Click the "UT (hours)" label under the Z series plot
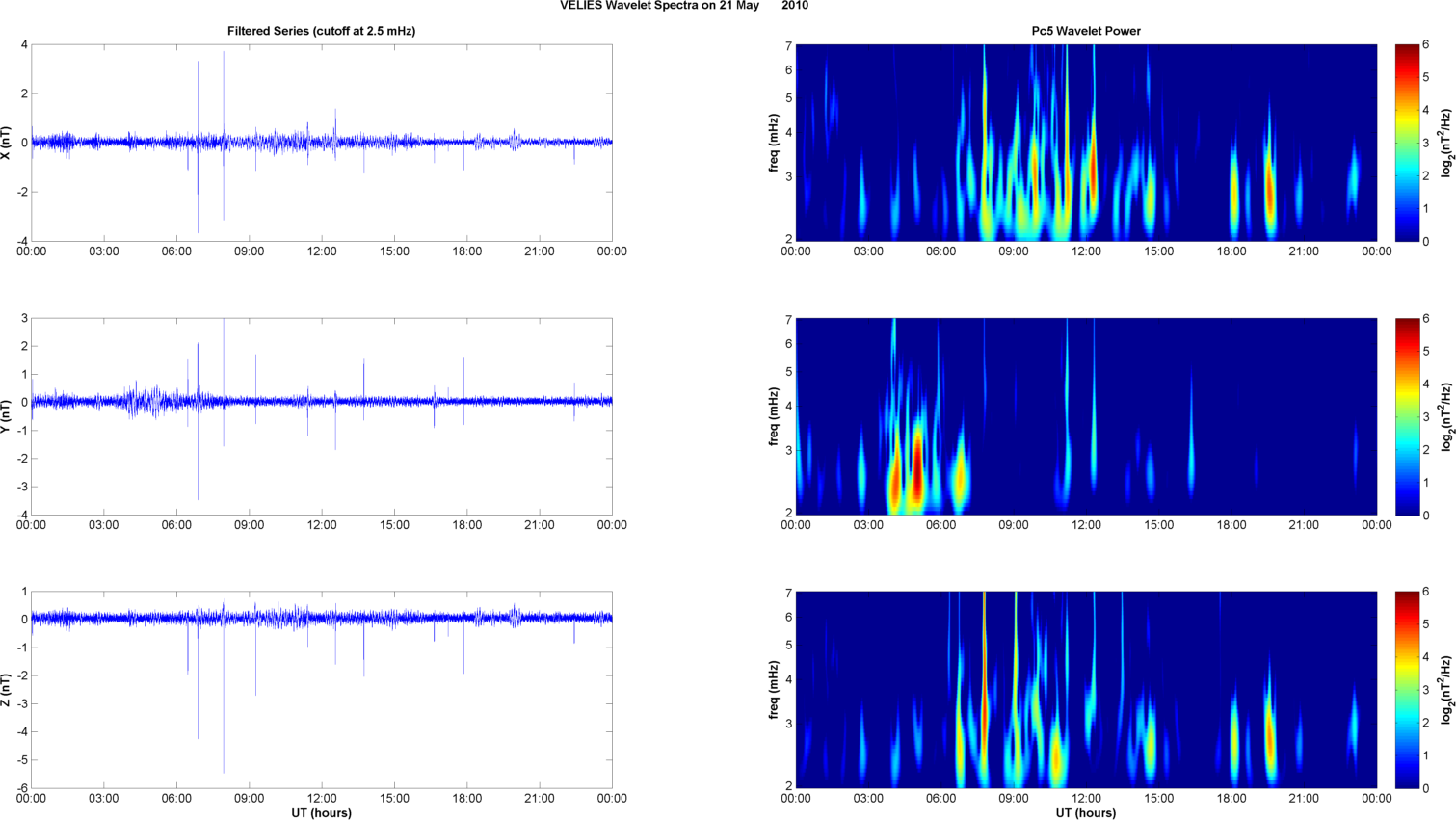The width and height of the screenshot is (1456, 820). 321,813
